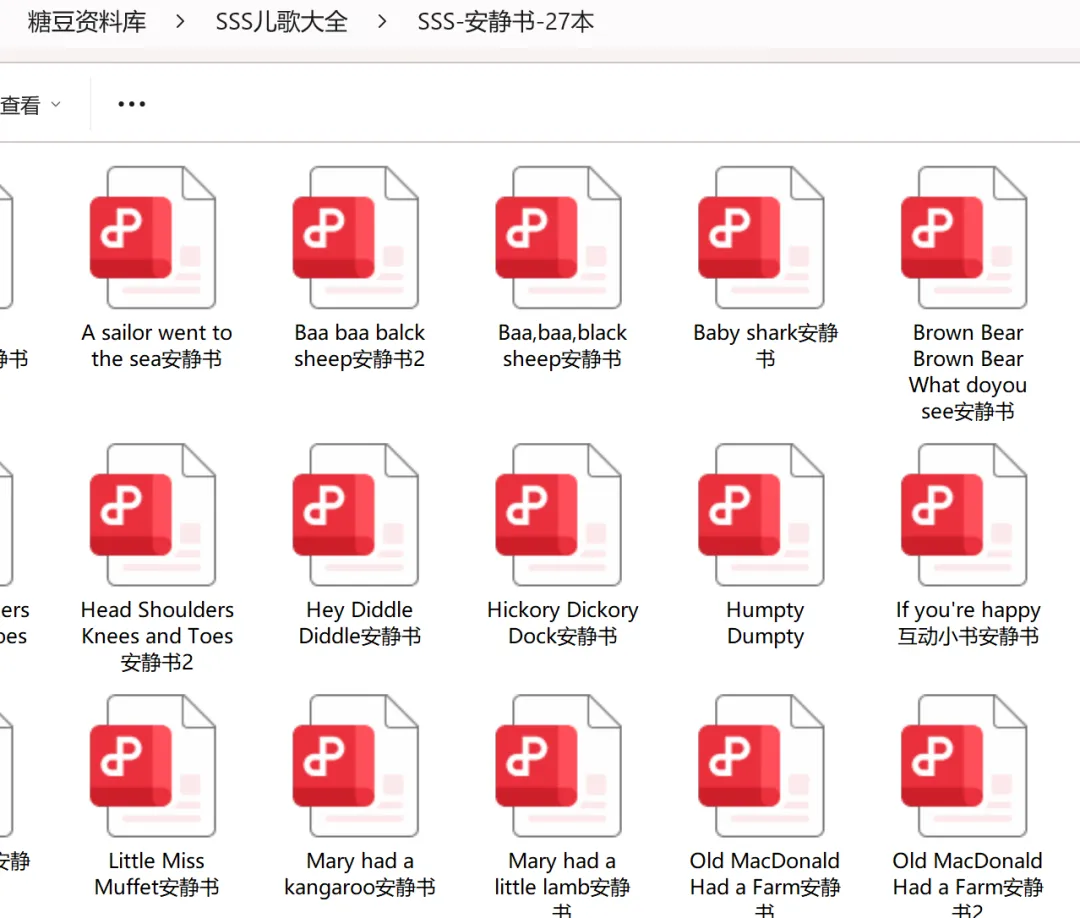Viewport: 1080px width, 918px height.
Task: Select the Mary had a little lamb file icon
Action: point(559,766)
